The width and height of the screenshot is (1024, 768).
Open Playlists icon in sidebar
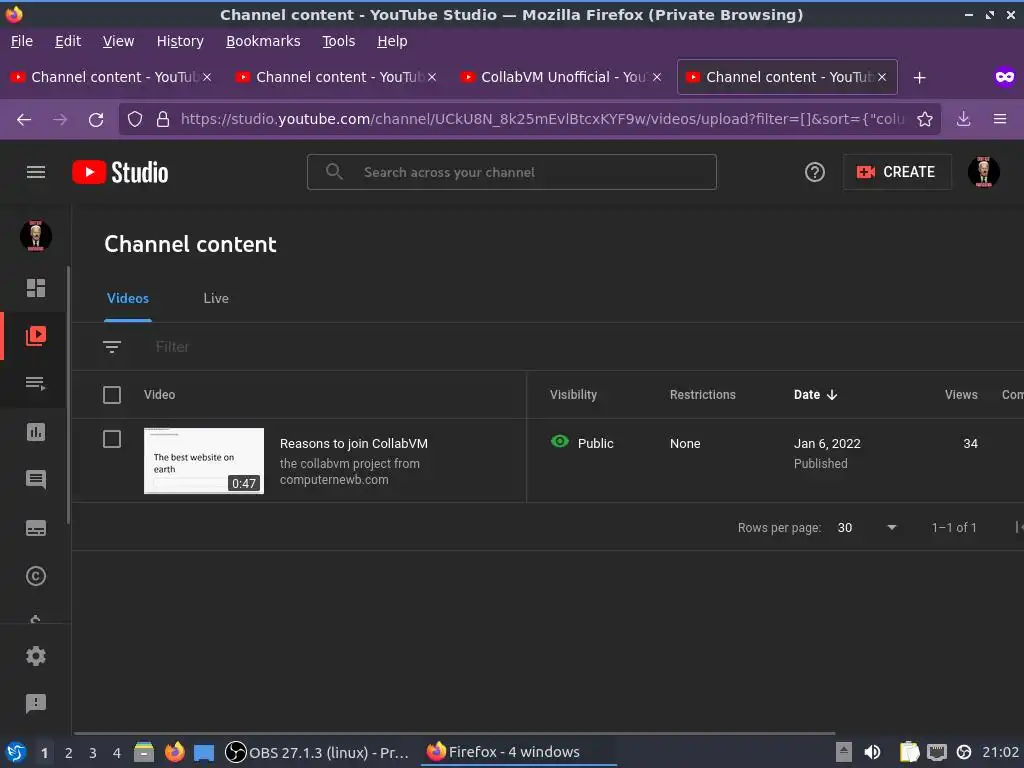(x=36, y=383)
